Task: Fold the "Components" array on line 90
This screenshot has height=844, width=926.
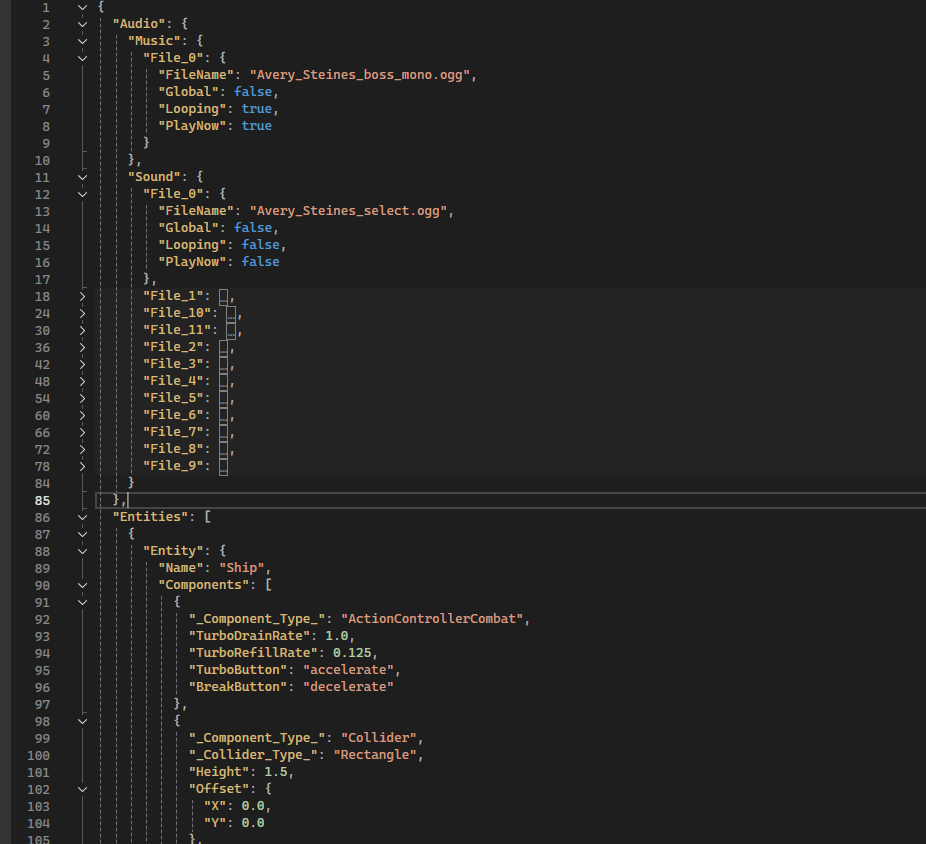Action: (82, 585)
